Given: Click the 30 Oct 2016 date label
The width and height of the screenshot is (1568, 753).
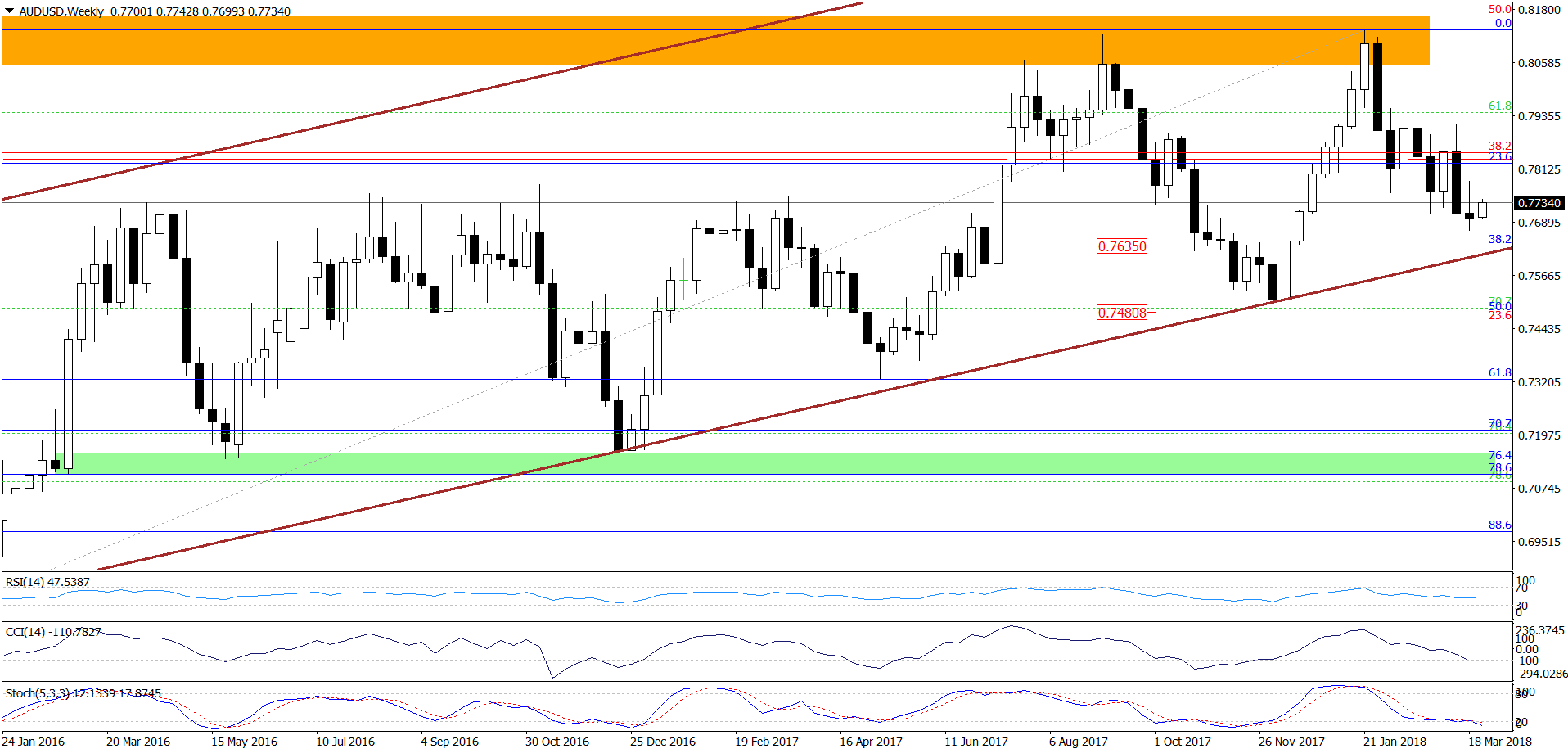Looking at the screenshot, I should click(557, 742).
